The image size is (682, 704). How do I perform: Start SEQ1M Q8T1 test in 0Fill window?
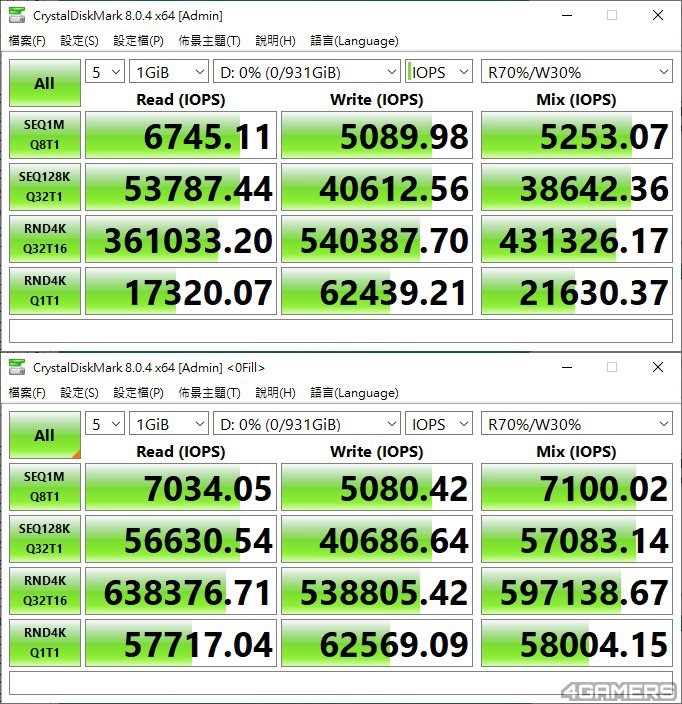pos(45,487)
